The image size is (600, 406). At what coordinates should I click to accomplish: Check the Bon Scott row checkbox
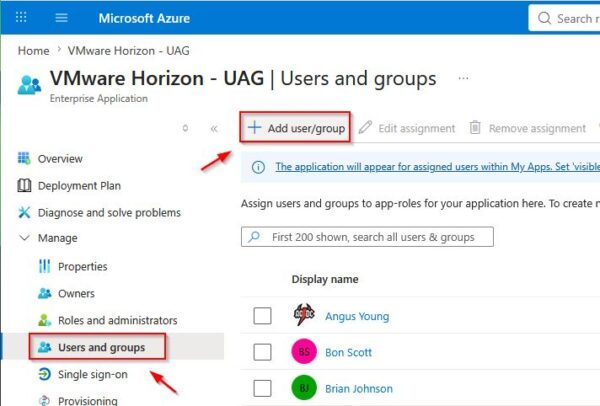tap(262, 352)
